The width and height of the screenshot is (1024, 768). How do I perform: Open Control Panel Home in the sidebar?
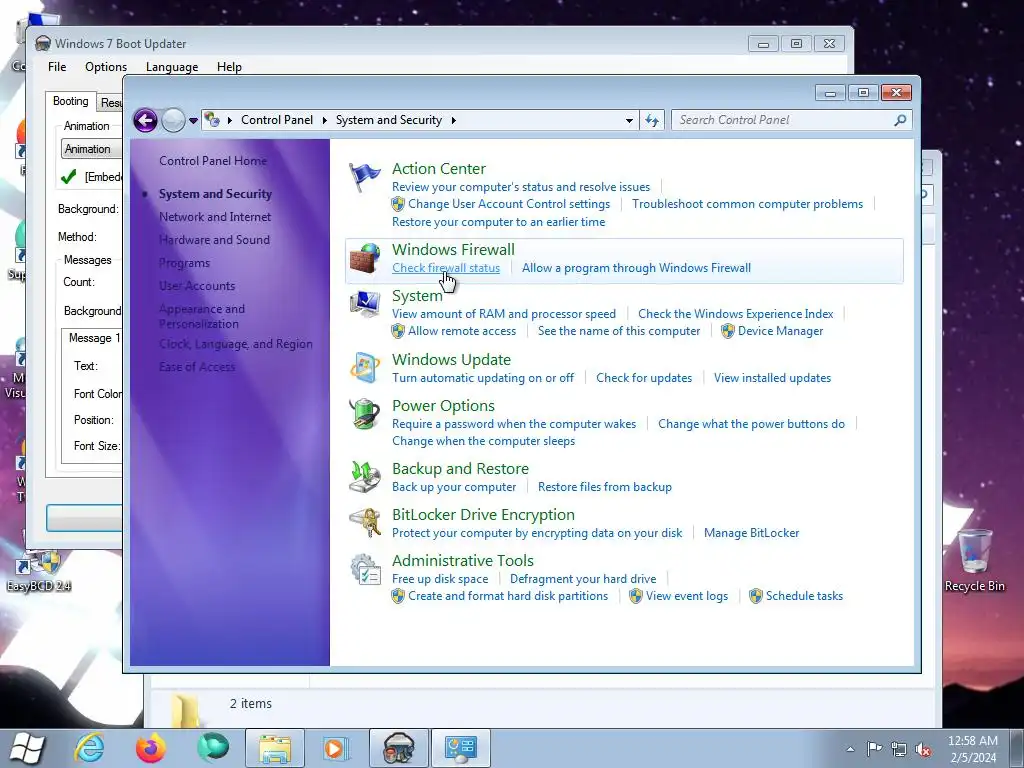213,161
